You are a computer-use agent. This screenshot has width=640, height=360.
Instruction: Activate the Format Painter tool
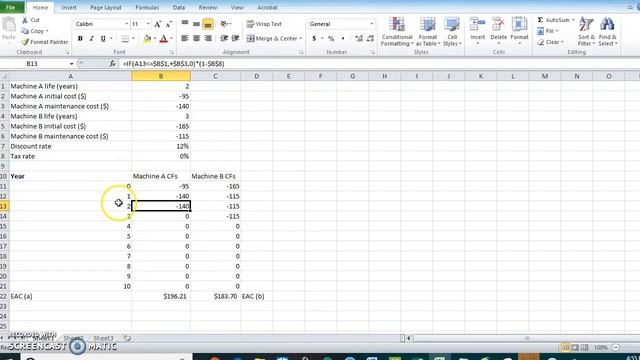pyautogui.click(x=44, y=42)
